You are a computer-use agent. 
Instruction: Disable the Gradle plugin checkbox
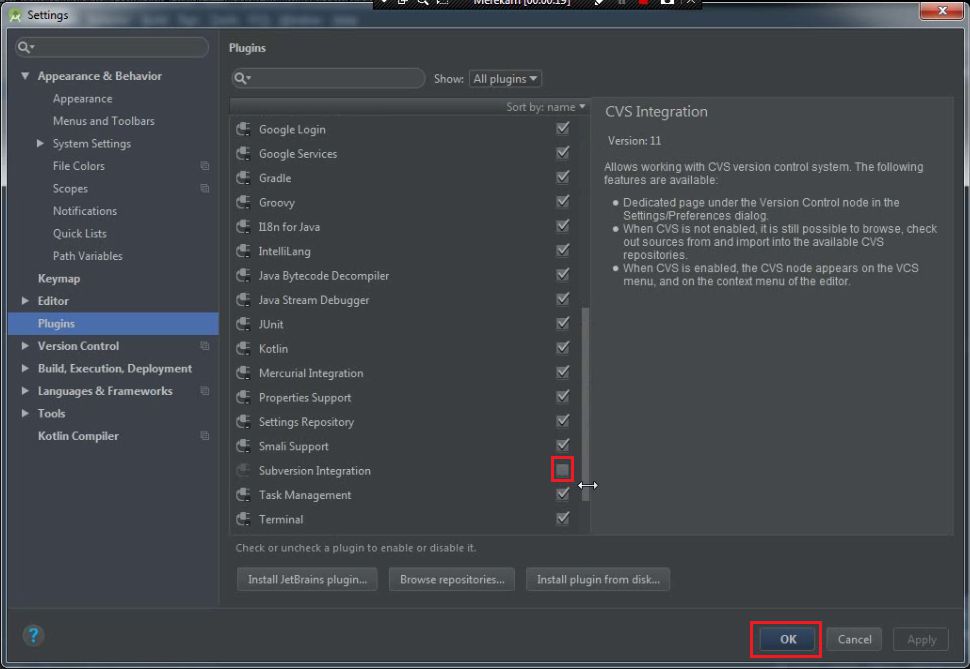[562, 177]
